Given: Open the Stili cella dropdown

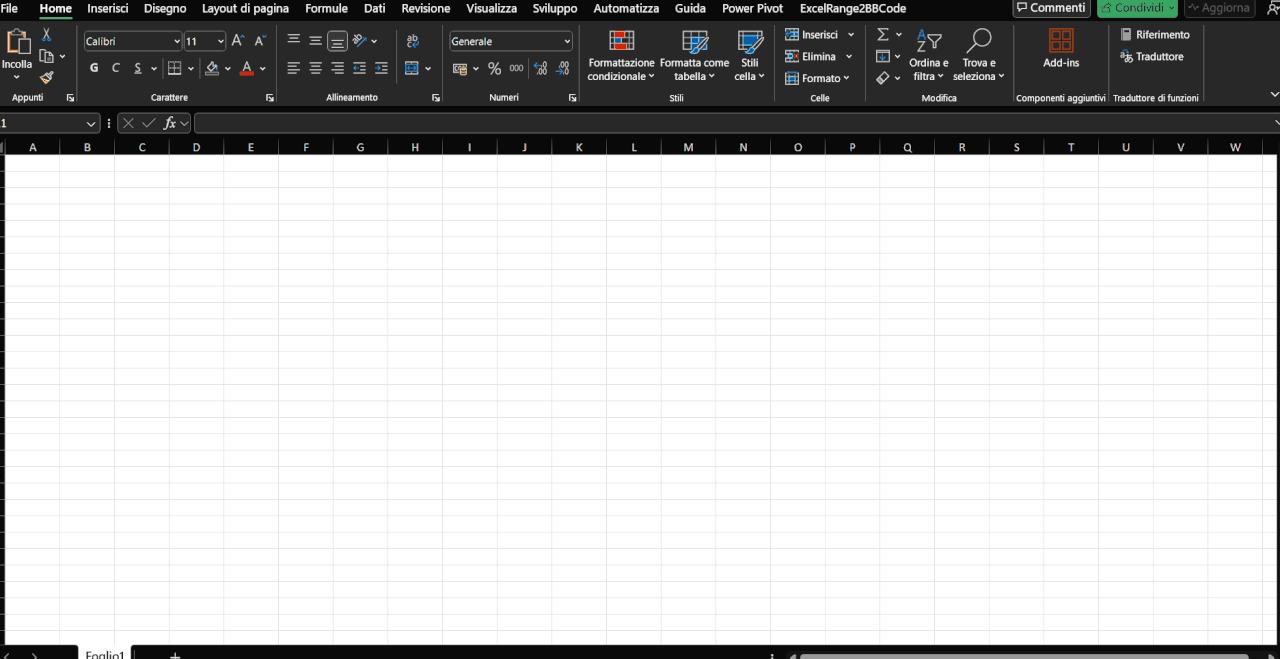Looking at the screenshot, I should 750,56.
